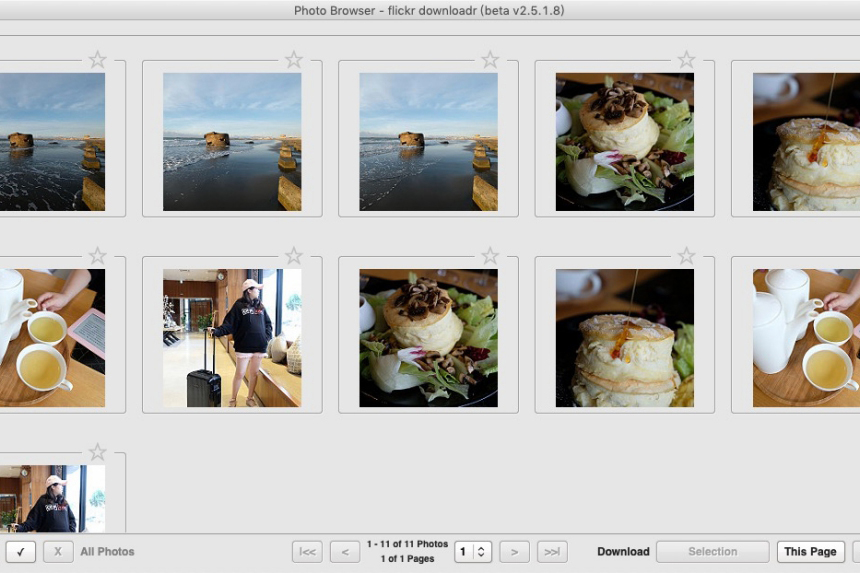Click the page number stepper arrows
Screen dimensions: 860x573
click(x=482, y=552)
